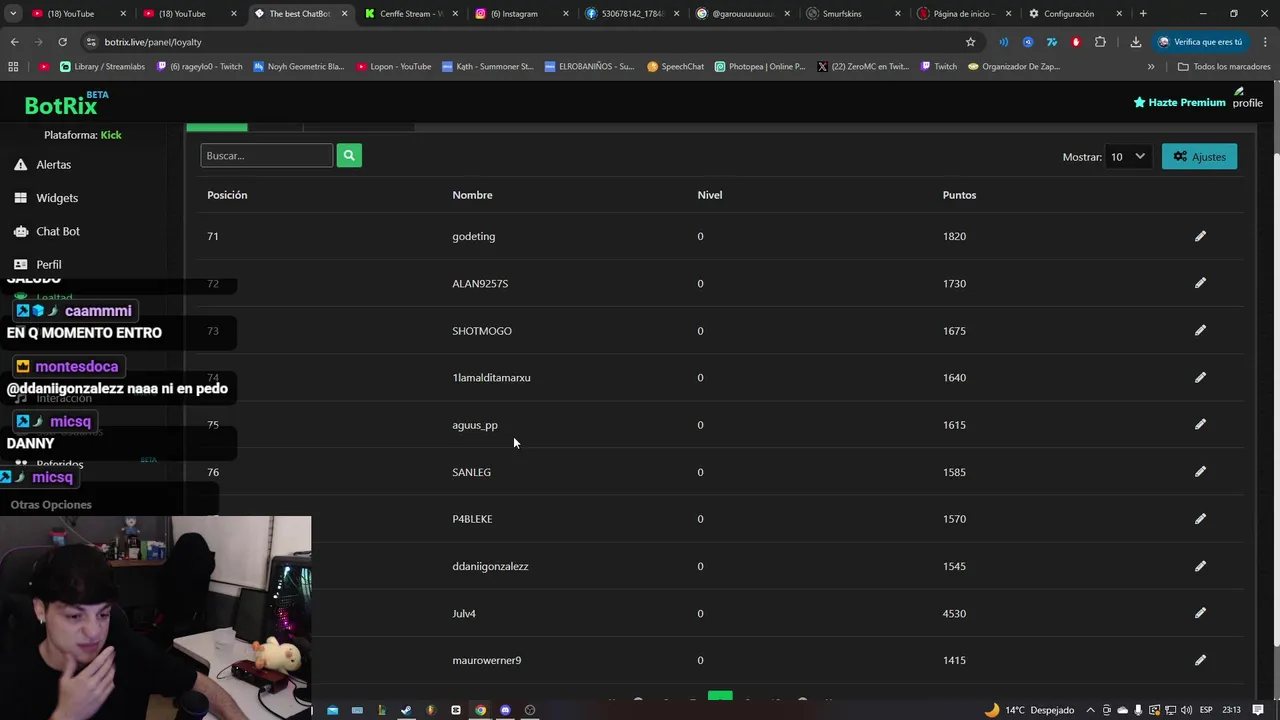This screenshot has width=1280, height=720.
Task: Click the Nivel column header
Action: coord(710,195)
